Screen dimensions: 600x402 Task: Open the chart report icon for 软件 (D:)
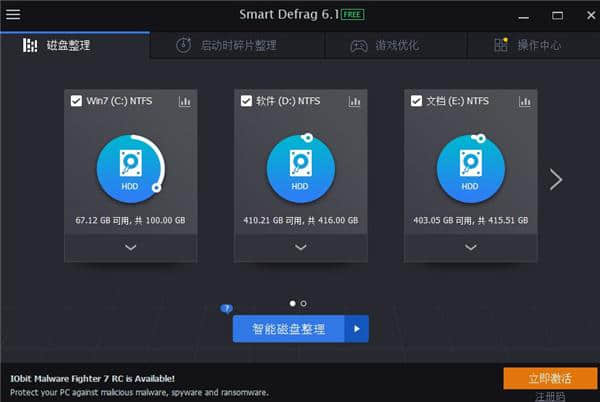tap(354, 101)
